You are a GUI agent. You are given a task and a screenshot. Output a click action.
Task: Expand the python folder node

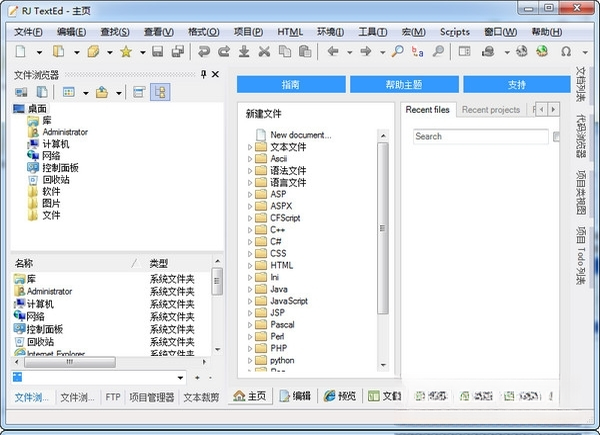pos(250,360)
